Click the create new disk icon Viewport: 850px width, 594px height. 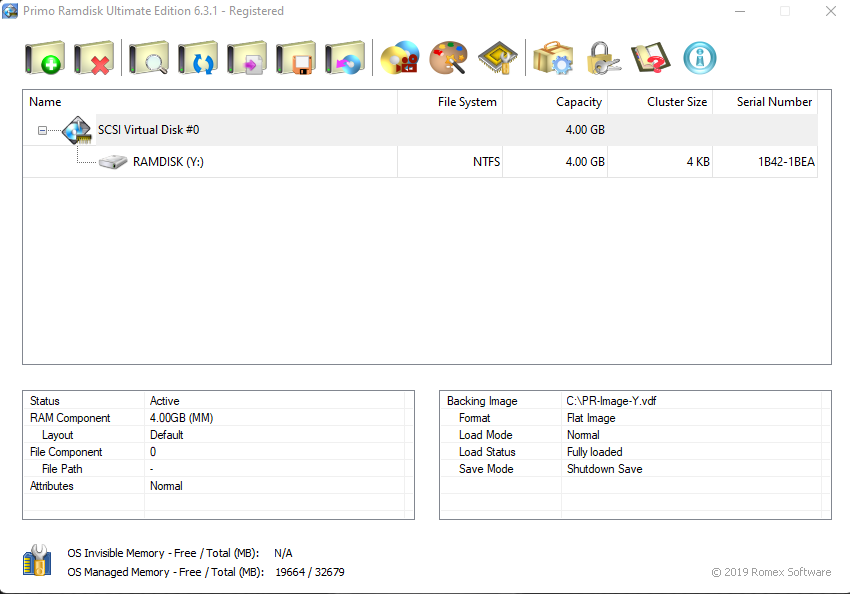tap(45, 58)
